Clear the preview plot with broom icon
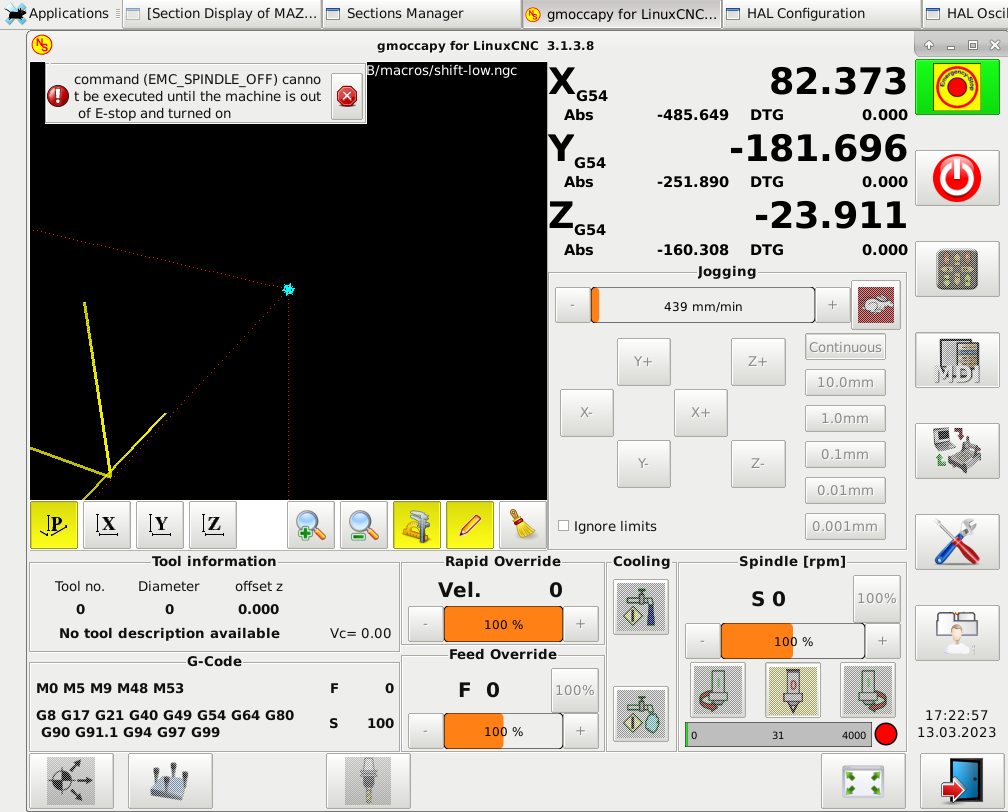This screenshot has height=812, width=1008. click(523, 525)
